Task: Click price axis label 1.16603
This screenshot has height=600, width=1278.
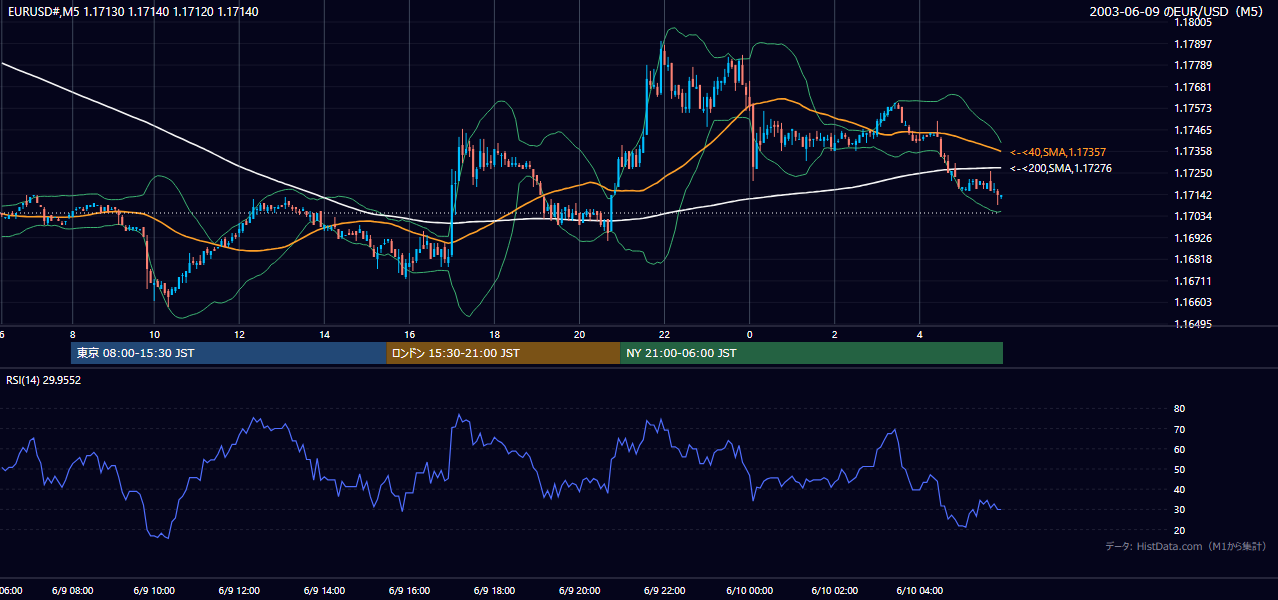Action: [1191, 302]
